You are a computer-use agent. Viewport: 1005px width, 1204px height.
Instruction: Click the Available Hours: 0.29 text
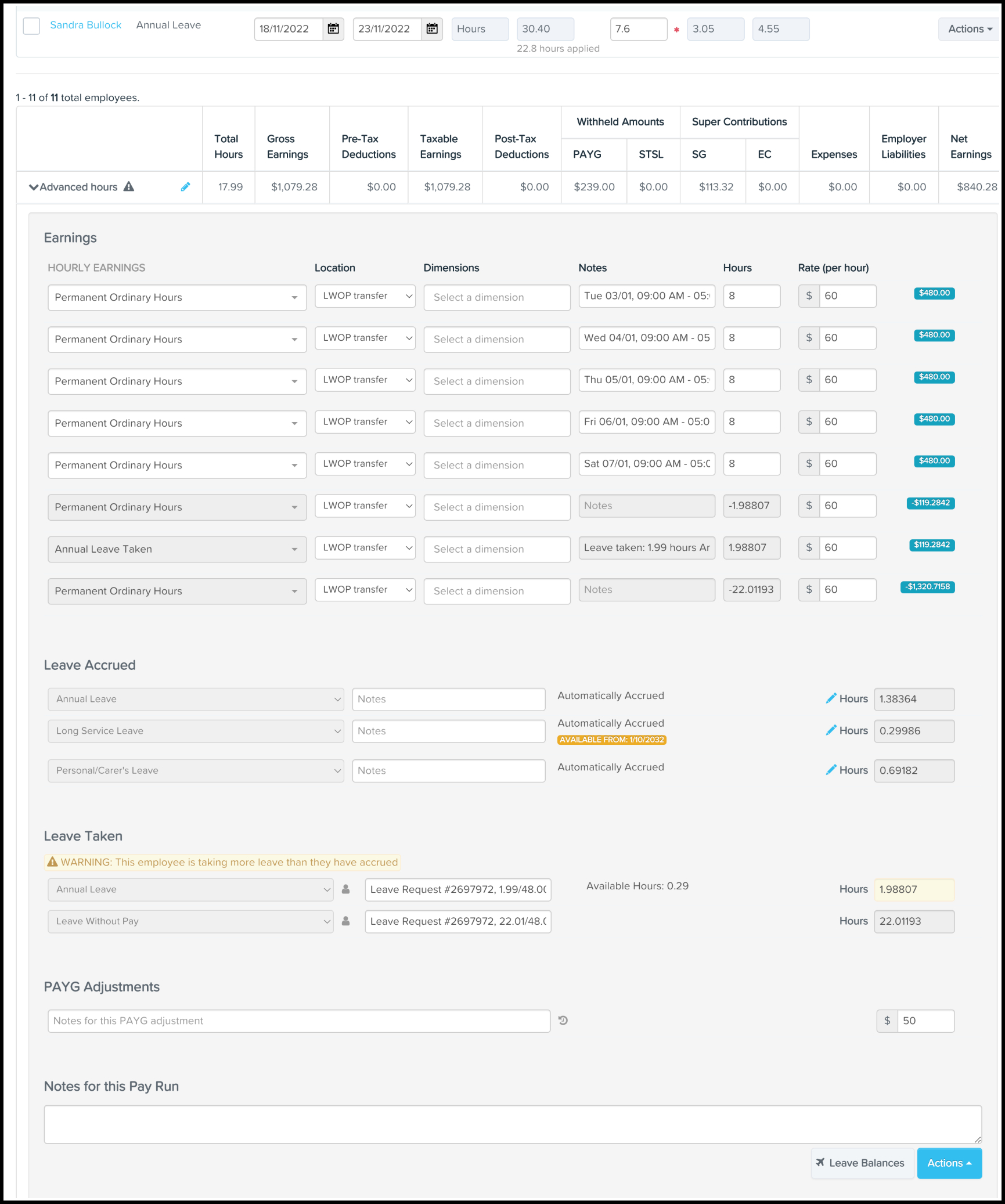point(637,886)
